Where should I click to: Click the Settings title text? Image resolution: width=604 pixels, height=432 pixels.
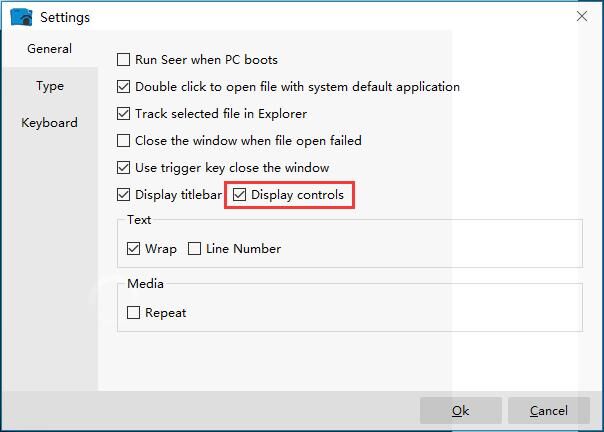[x=65, y=17]
